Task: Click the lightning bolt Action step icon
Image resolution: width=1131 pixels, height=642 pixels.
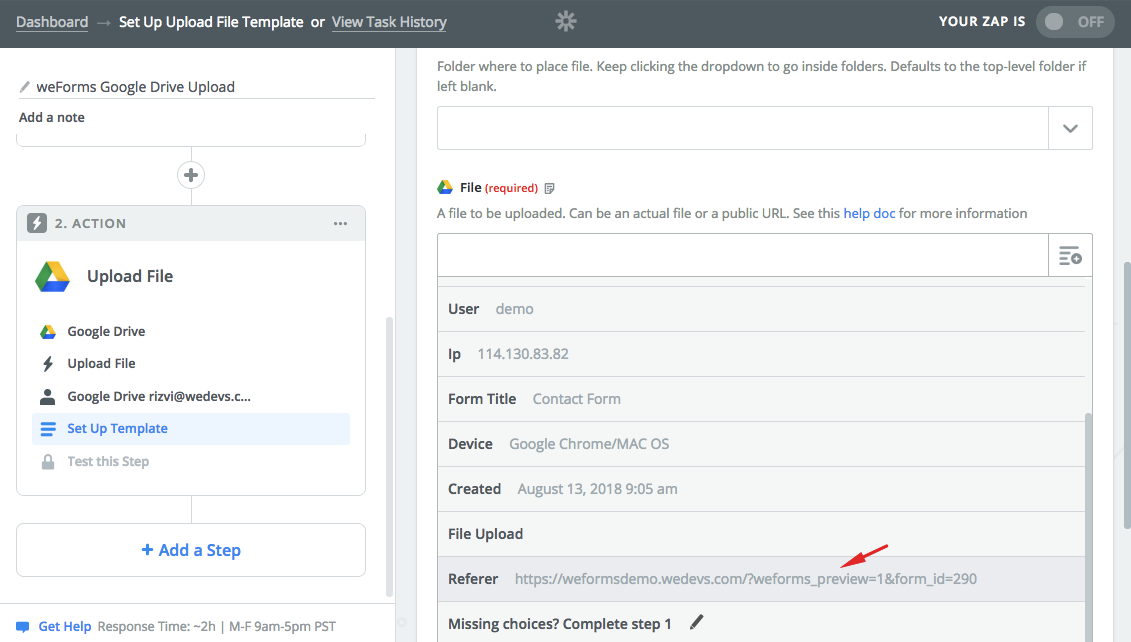Action: pos(37,224)
